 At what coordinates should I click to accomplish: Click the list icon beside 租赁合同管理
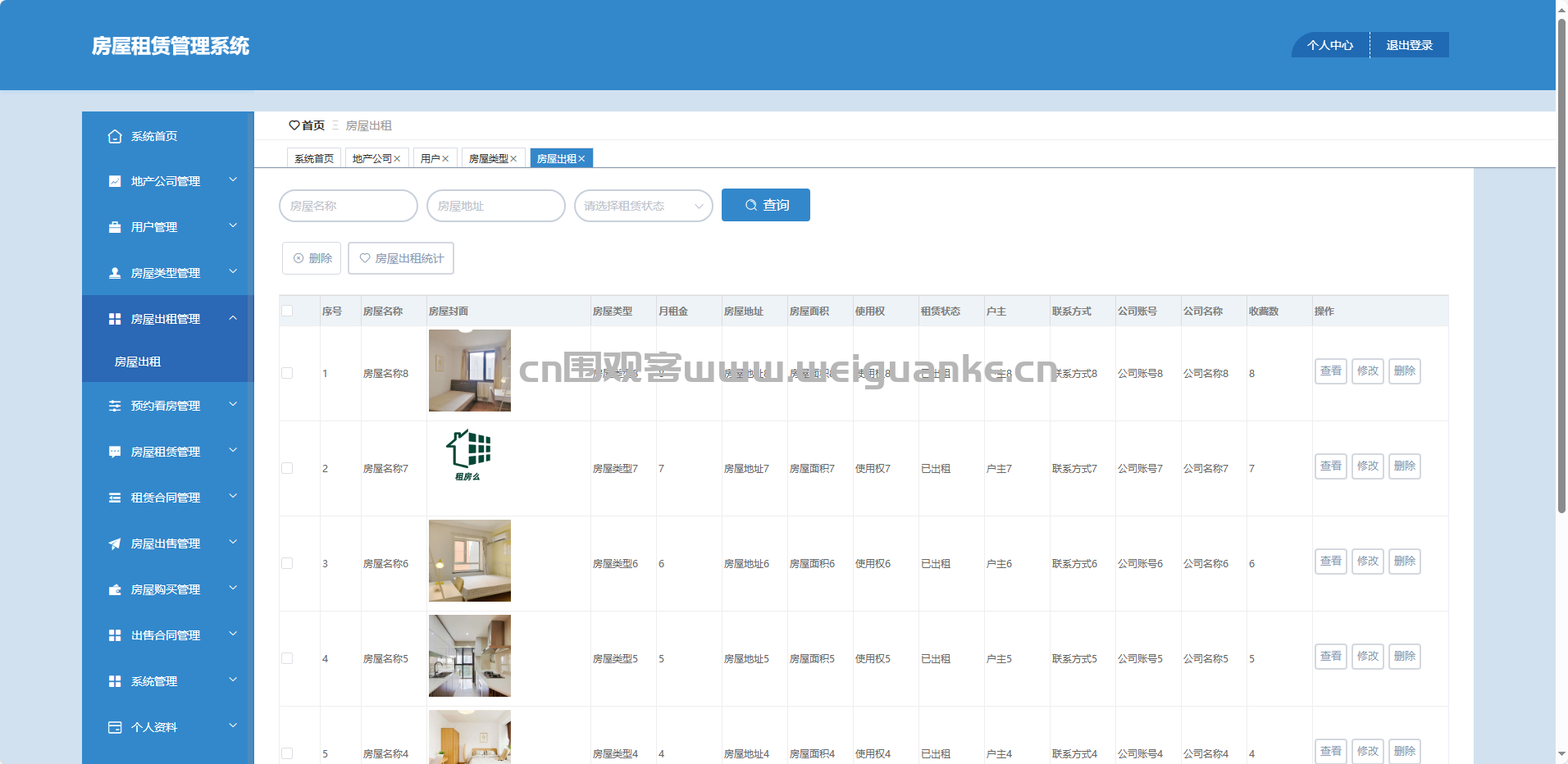click(115, 498)
